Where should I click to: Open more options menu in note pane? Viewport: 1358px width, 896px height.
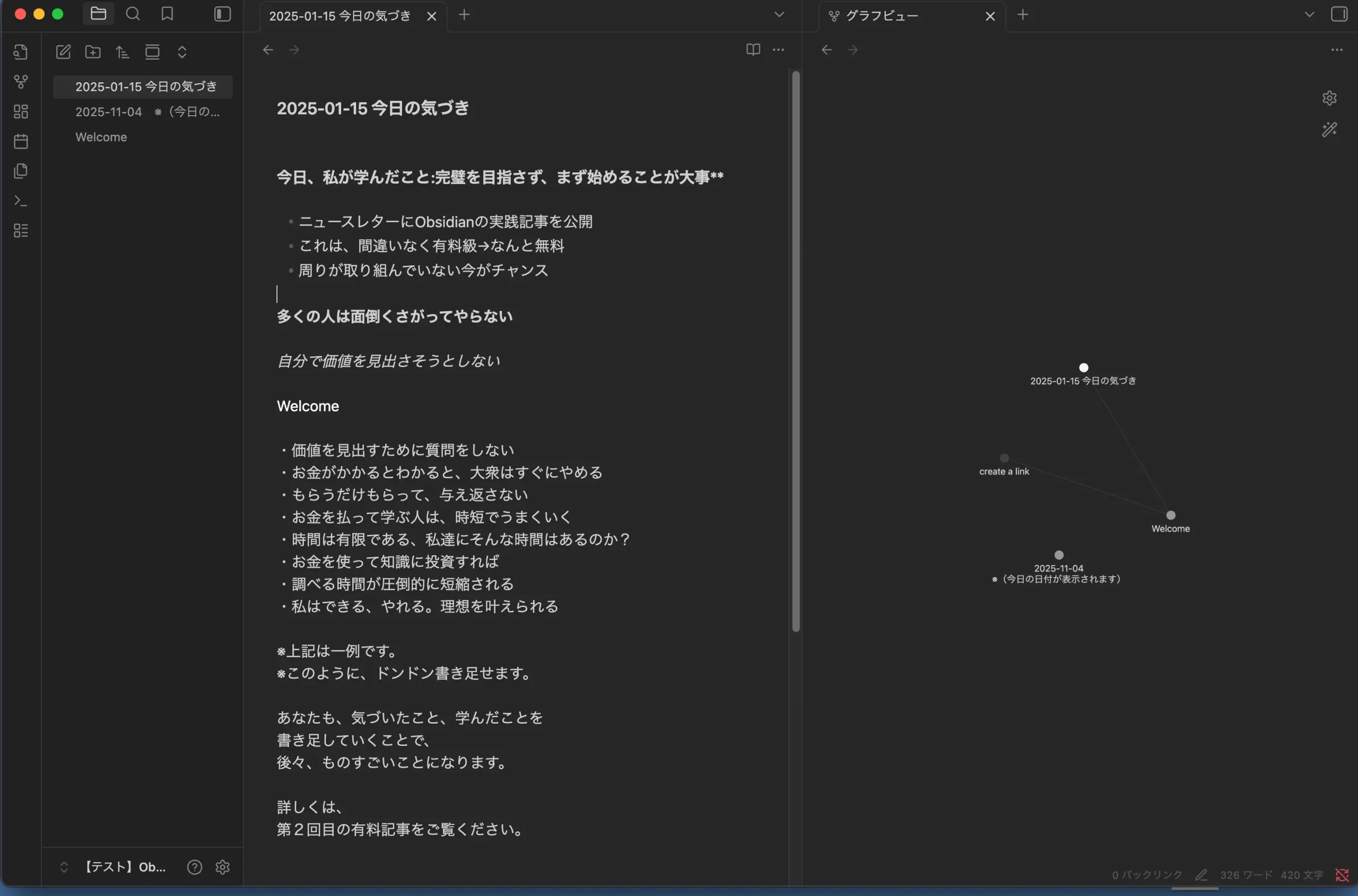[778, 50]
